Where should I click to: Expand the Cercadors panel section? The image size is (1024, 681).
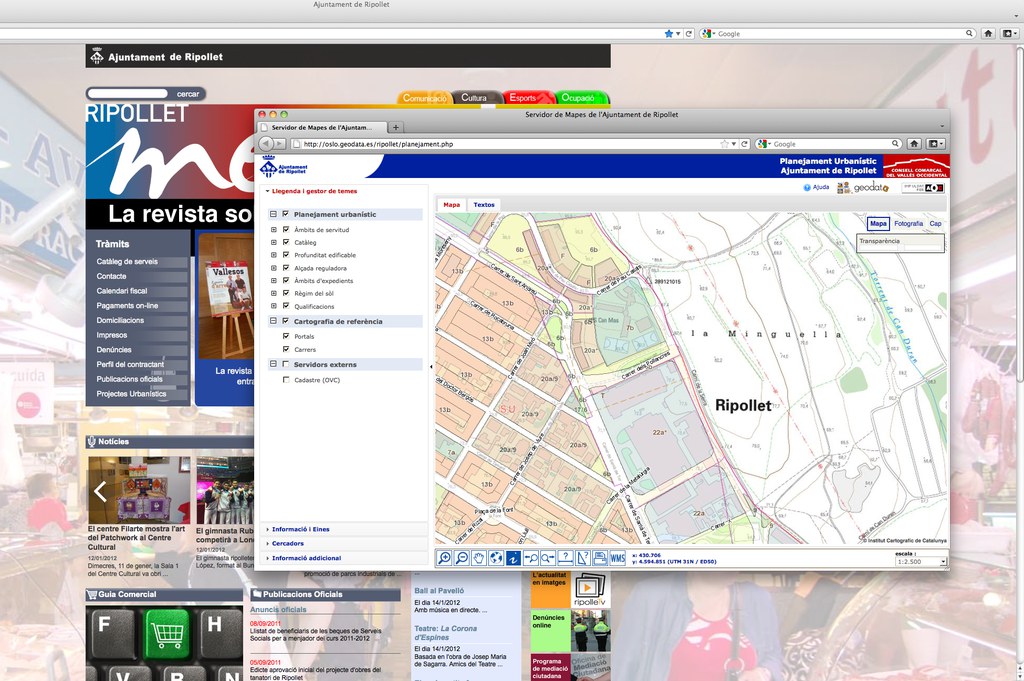(x=288, y=544)
